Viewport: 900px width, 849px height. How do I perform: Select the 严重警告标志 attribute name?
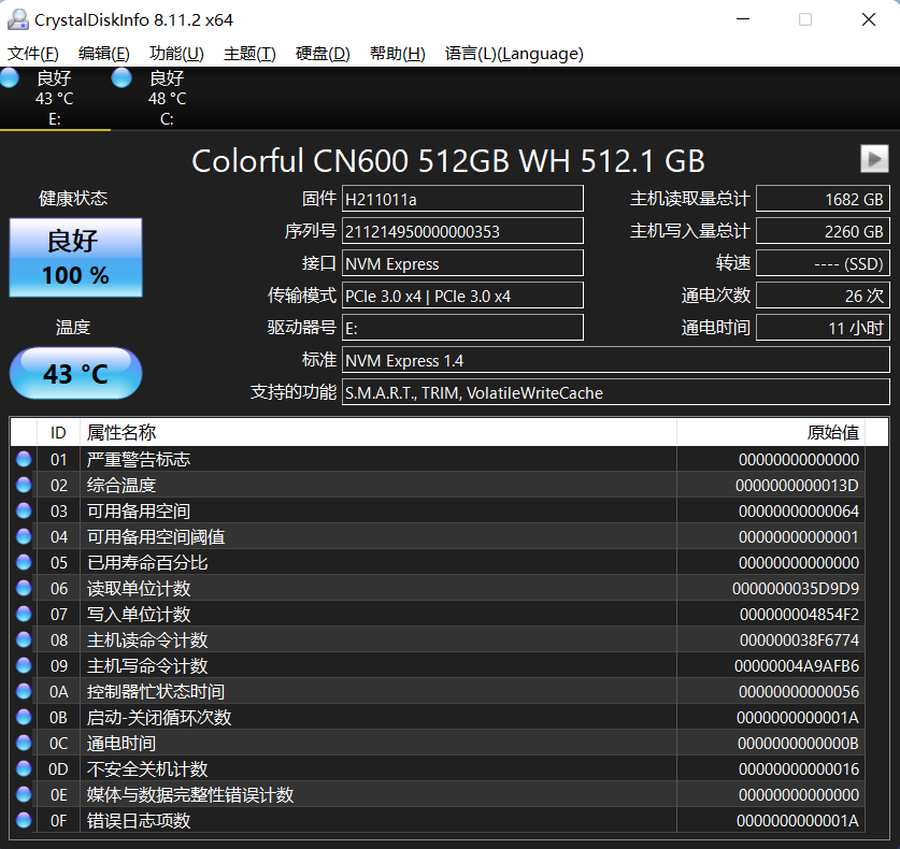(x=138, y=459)
